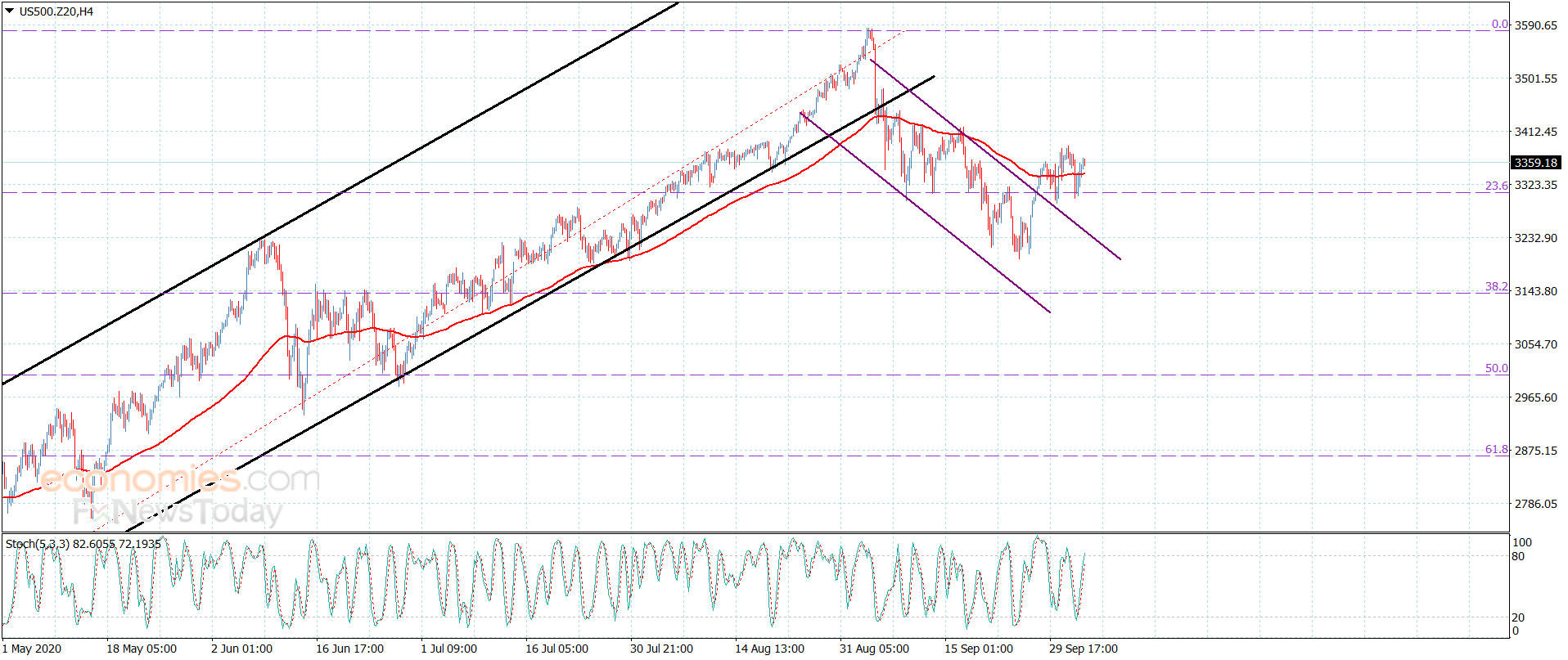Select the 50.0 Fibonacci level label
1568x660 pixels.
[1496, 368]
